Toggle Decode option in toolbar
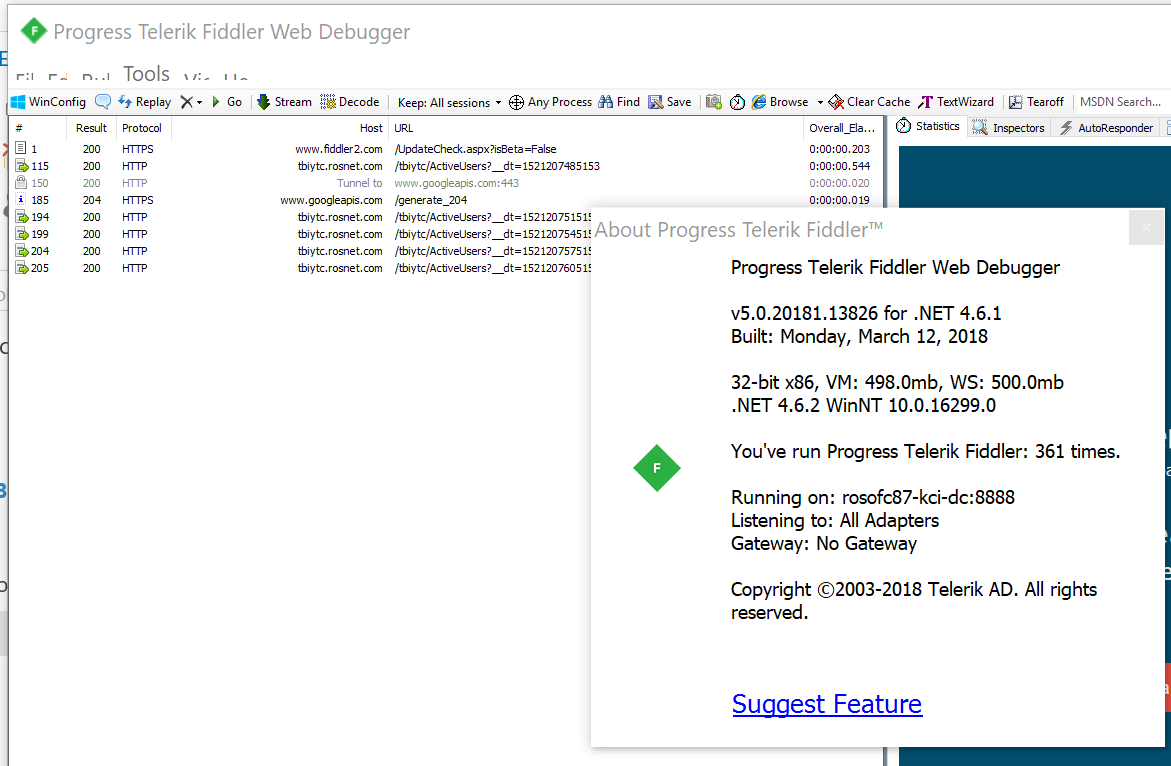Image resolution: width=1171 pixels, height=766 pixels. (x=350, y=102)
